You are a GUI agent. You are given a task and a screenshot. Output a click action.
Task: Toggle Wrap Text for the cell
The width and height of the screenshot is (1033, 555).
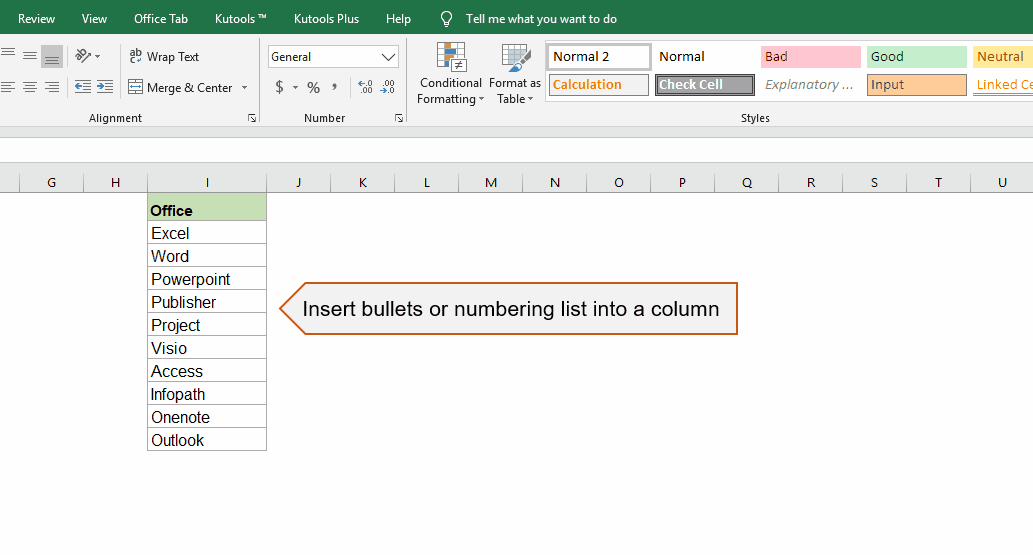click(164, 57)
